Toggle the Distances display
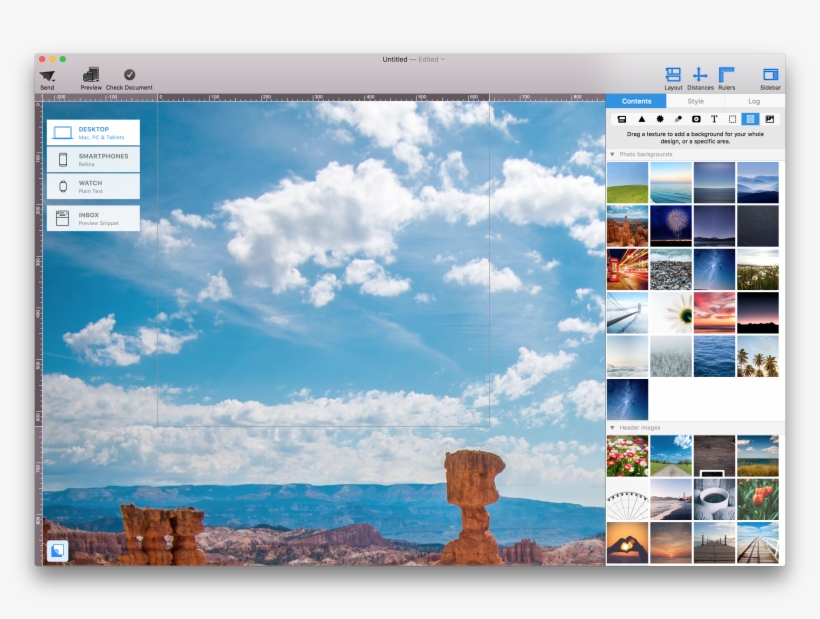This screenshot has width=820, height=619. (x=700, y=74)
